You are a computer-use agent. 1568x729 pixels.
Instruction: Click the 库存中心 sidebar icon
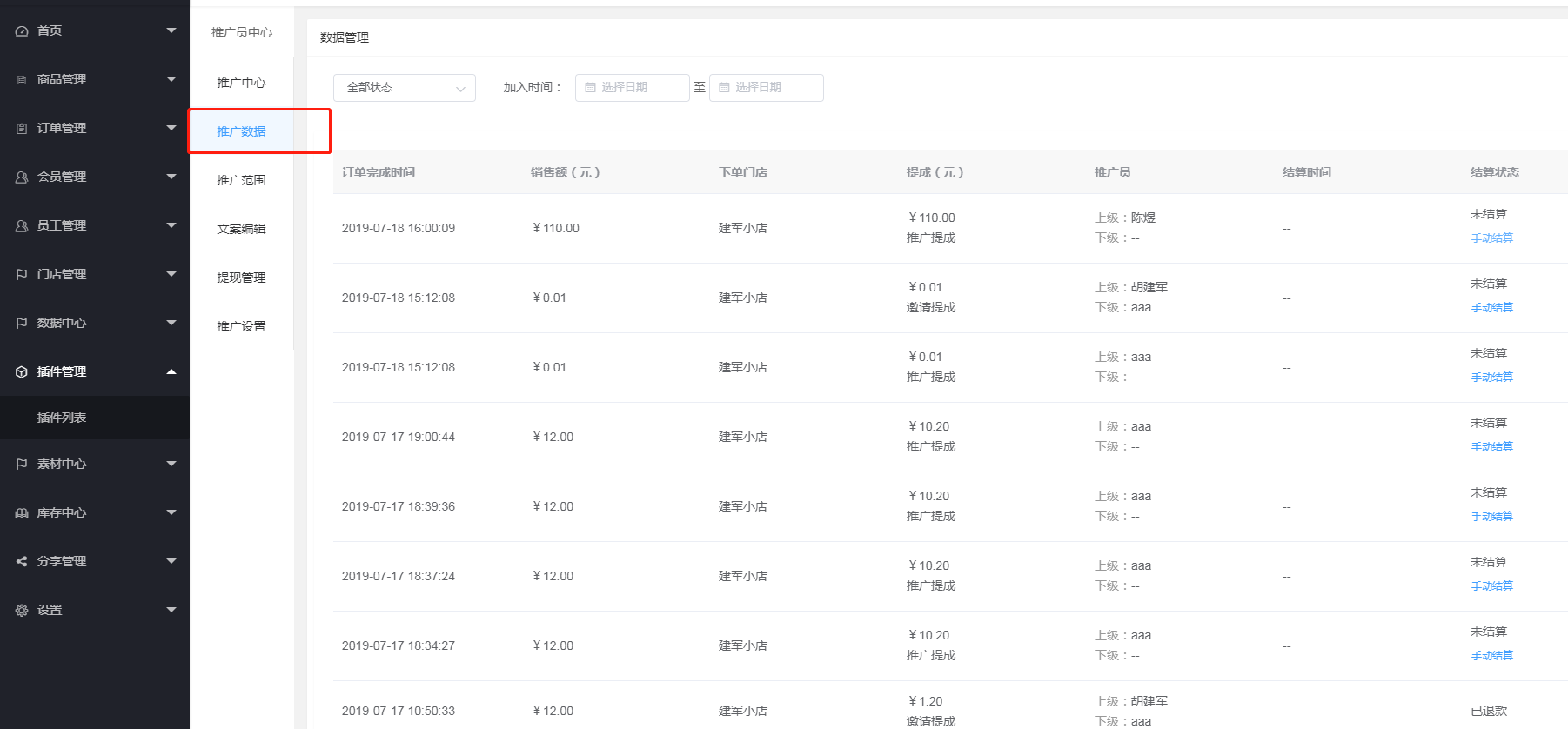[22, 513]
